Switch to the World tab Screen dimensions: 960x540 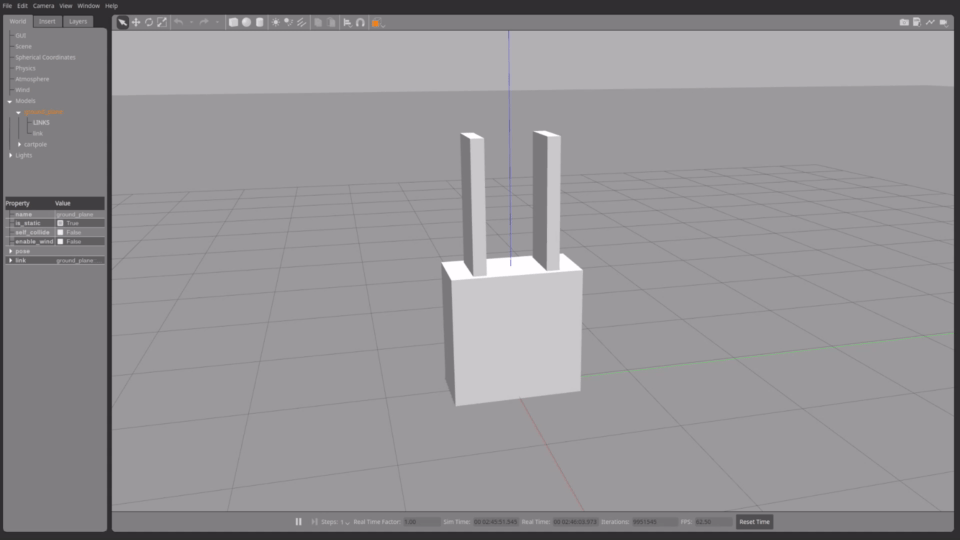tap(18, 21)
